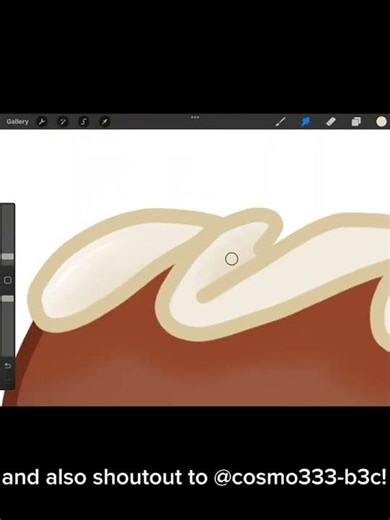Tap the three-dot multitasking indicator
390x520 pixels.
point(195,117)
